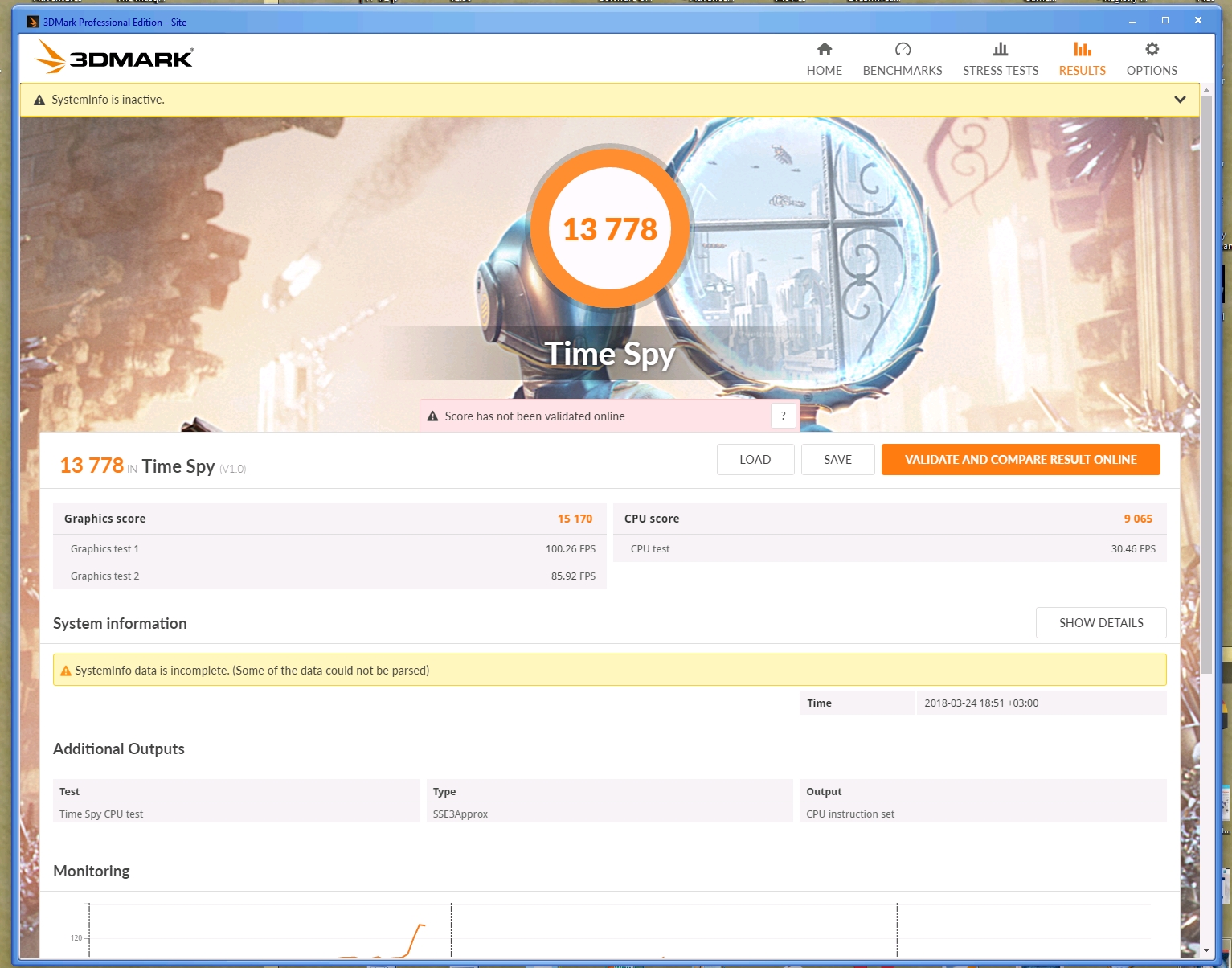The width and height of the screenshot is (1232, 968).
Task: Click the 13 778 score circle
Action: pos(610,228)
